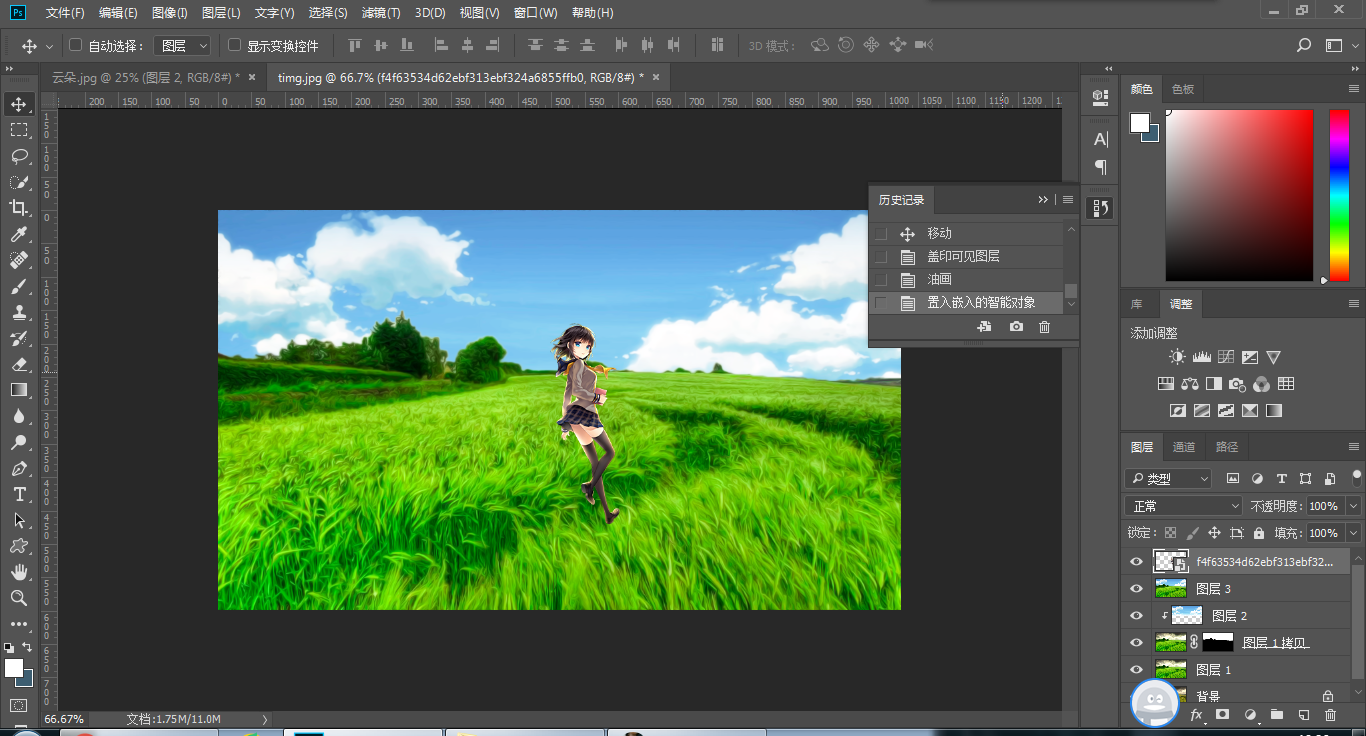Click the Color Balance adjustment icon

[1190, 384]
